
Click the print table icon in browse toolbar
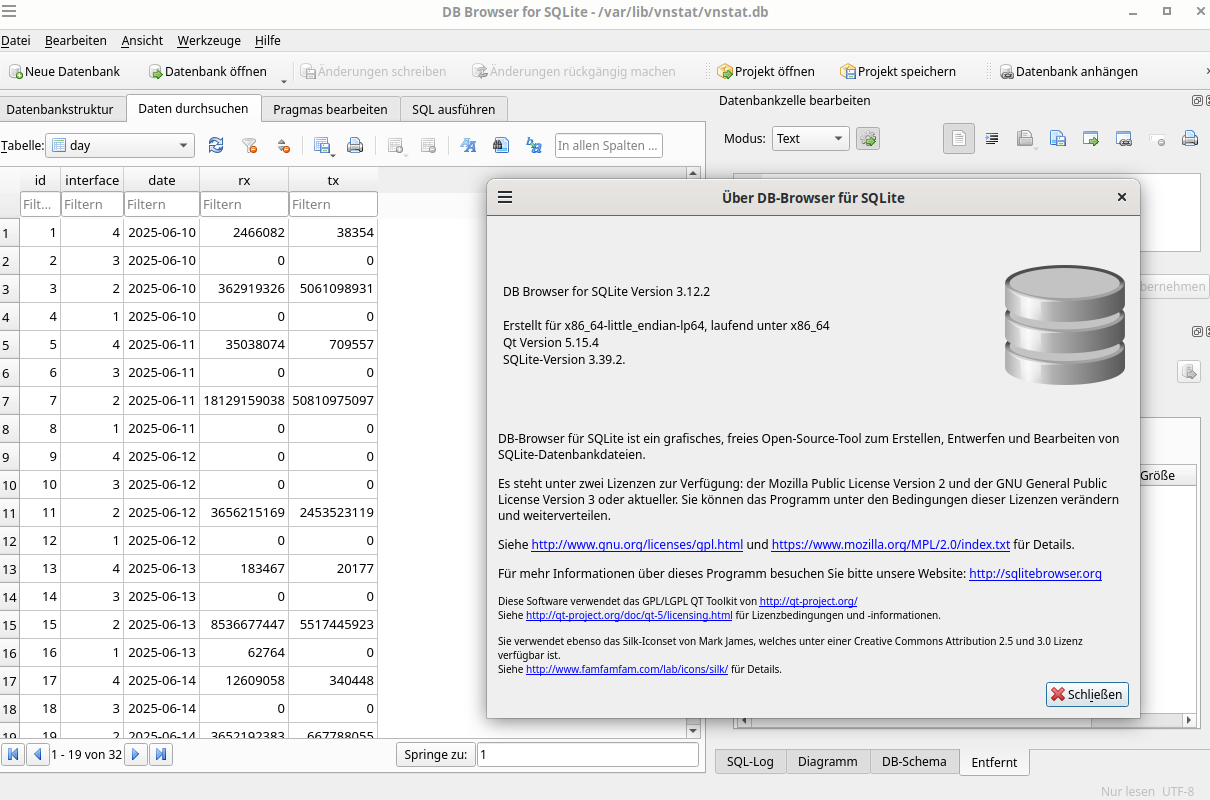354,145
